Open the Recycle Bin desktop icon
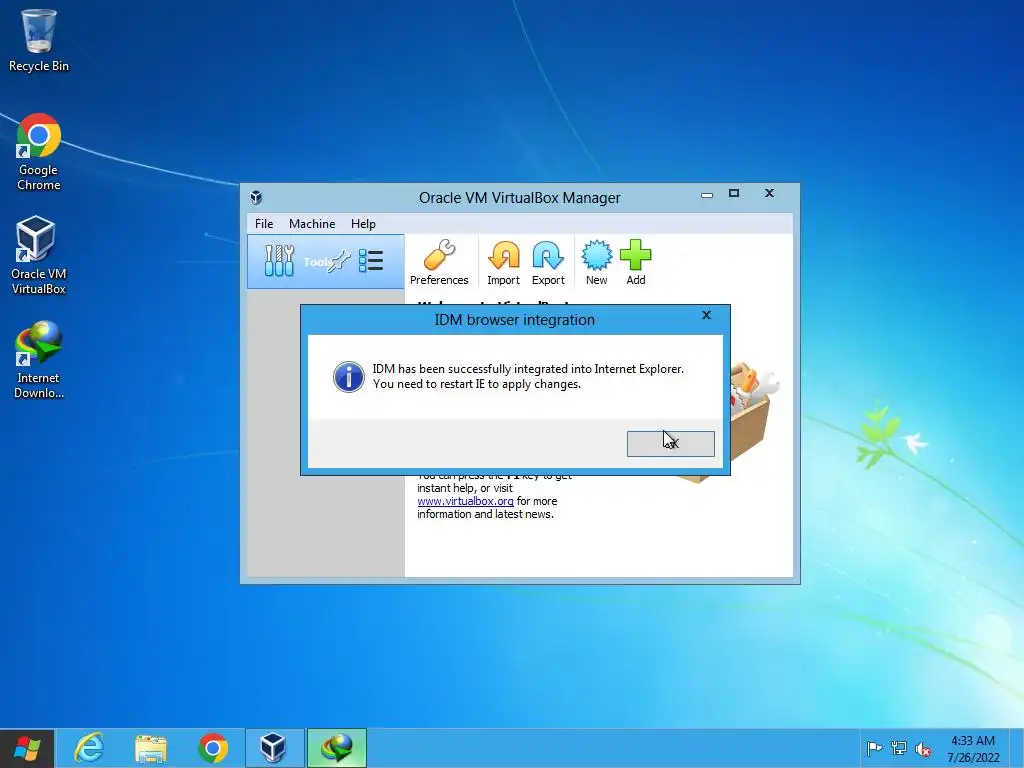Image resolution: width=1024 pixels, height=768 pixels. tap(39, 40)
